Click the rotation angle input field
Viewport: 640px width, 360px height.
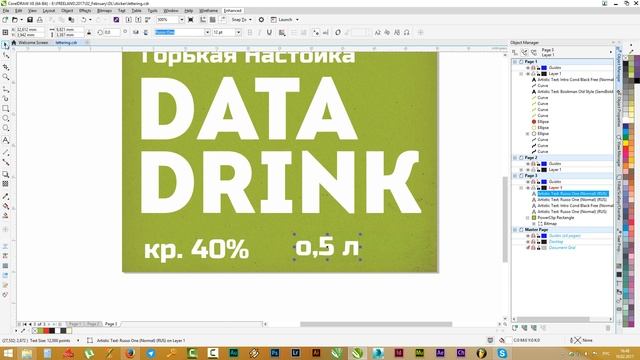[111, 32]
